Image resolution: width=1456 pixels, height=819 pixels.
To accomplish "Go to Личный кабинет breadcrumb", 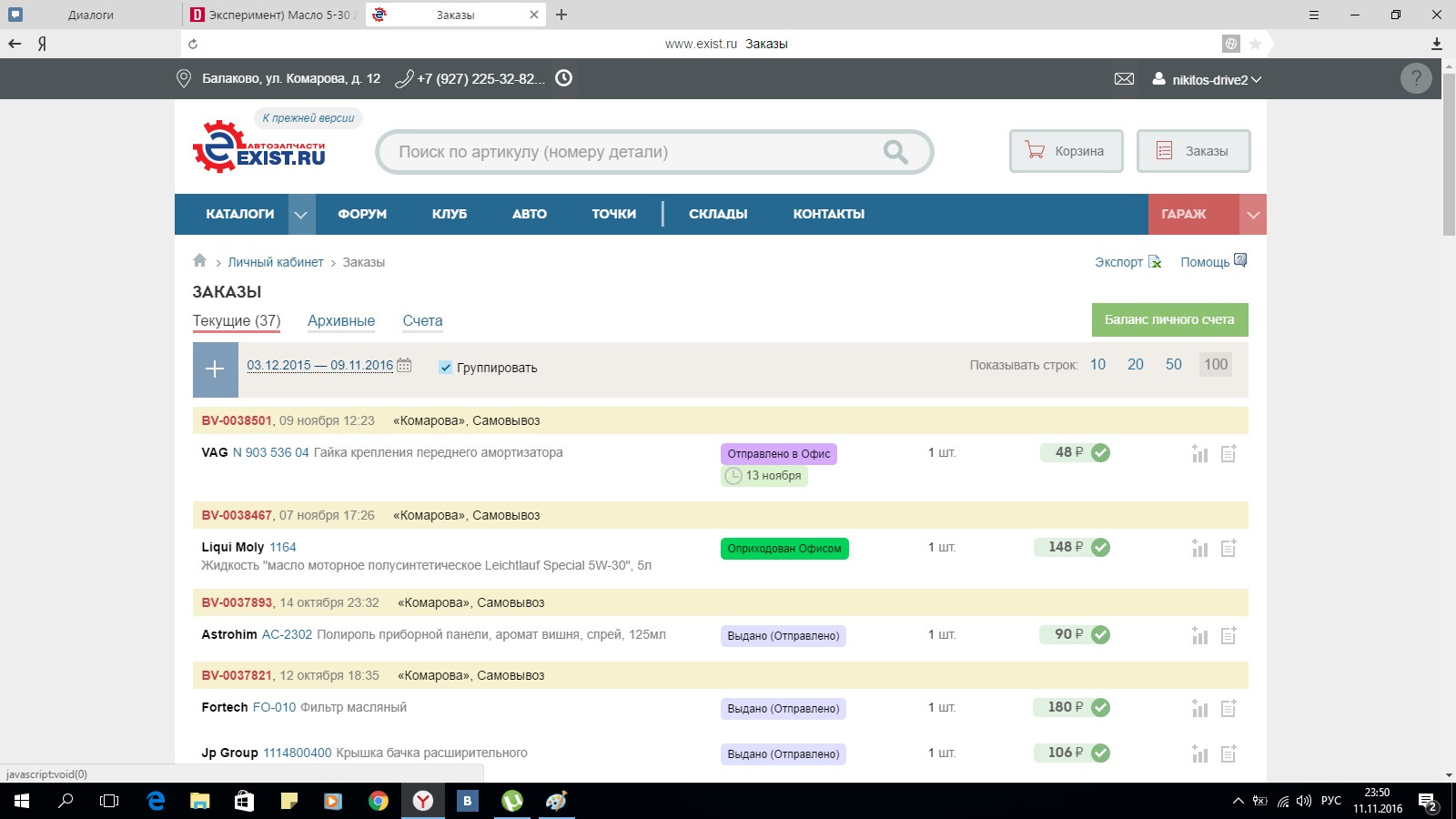I will tap(276, 262).
